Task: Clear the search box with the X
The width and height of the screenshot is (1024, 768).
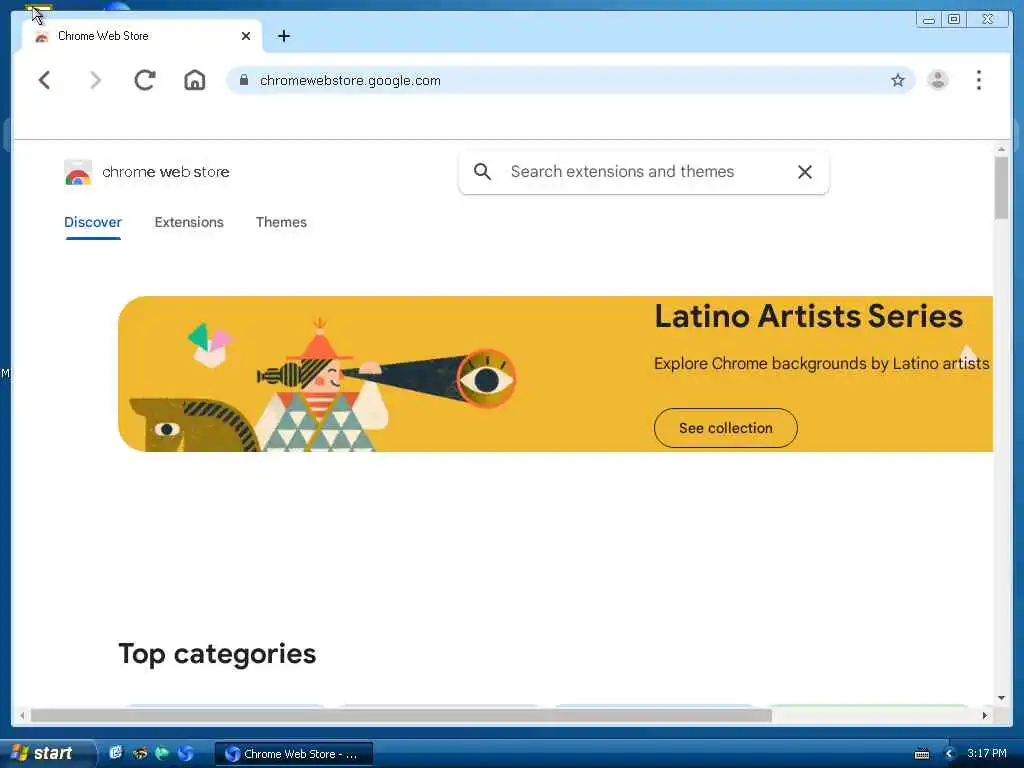Action: 805,172
